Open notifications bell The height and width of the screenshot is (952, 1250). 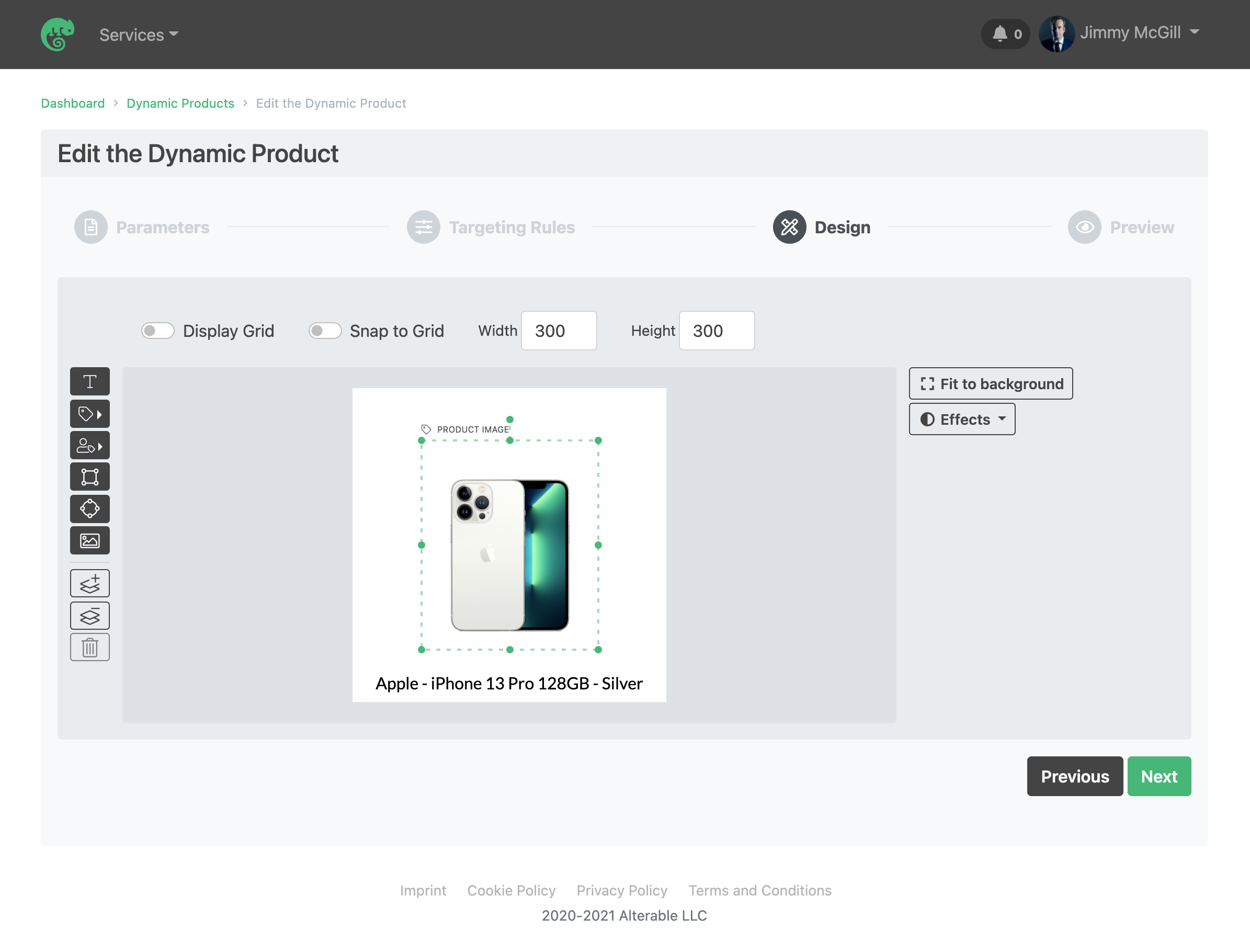point(1006,34)
